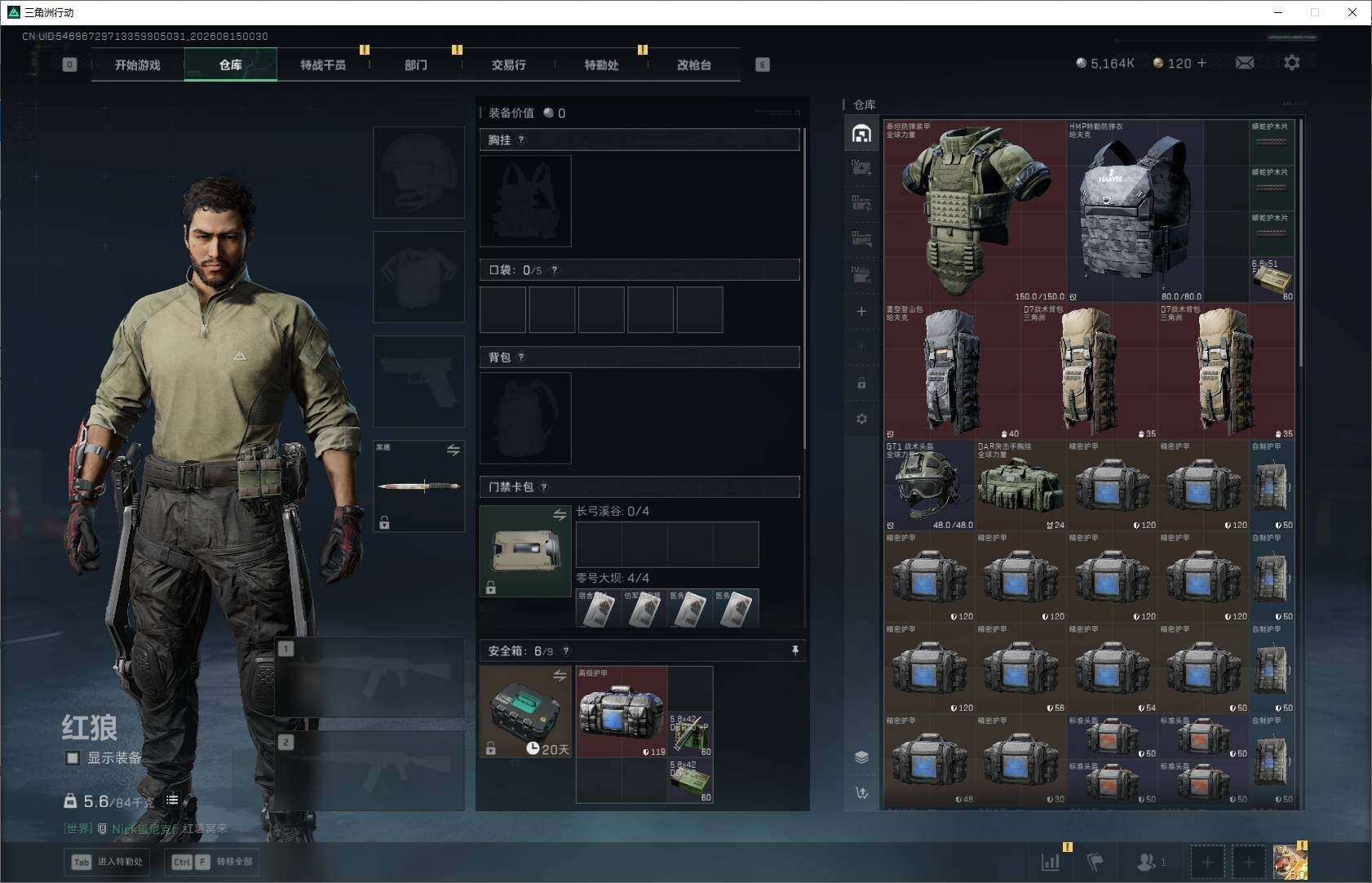This screenshot has height=883, width=1372.
Task: Switch to the 特战干员 tab
Action: [x=323, y=64]
